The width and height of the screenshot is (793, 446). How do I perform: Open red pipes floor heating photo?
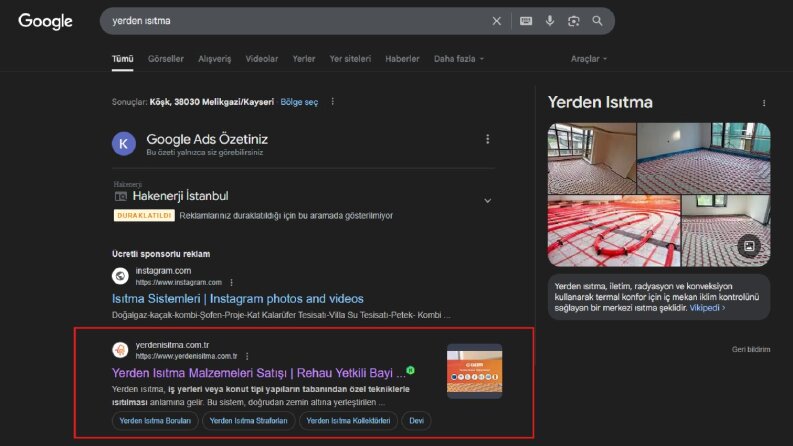[x=614, y=231]
